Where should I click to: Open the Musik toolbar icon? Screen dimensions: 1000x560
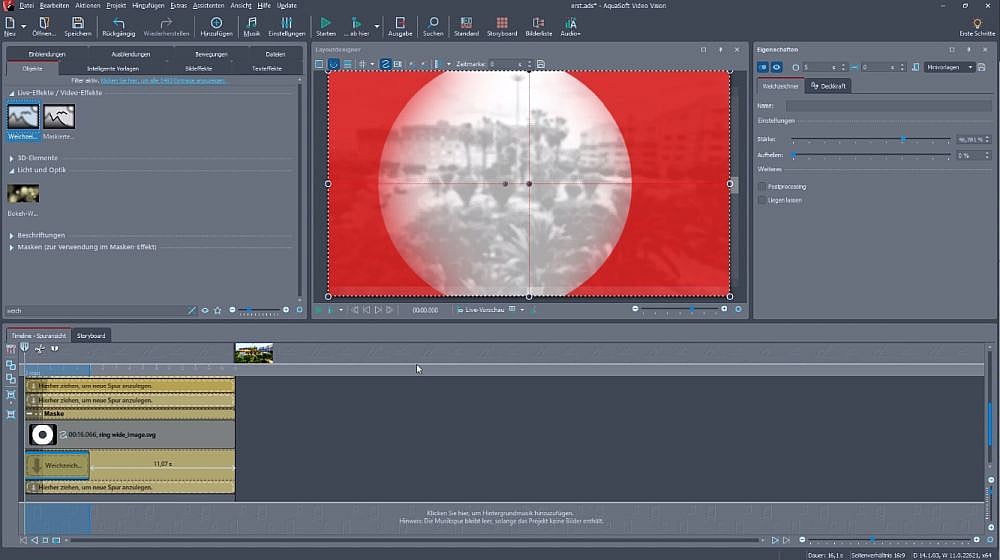(x=251, y=24)
